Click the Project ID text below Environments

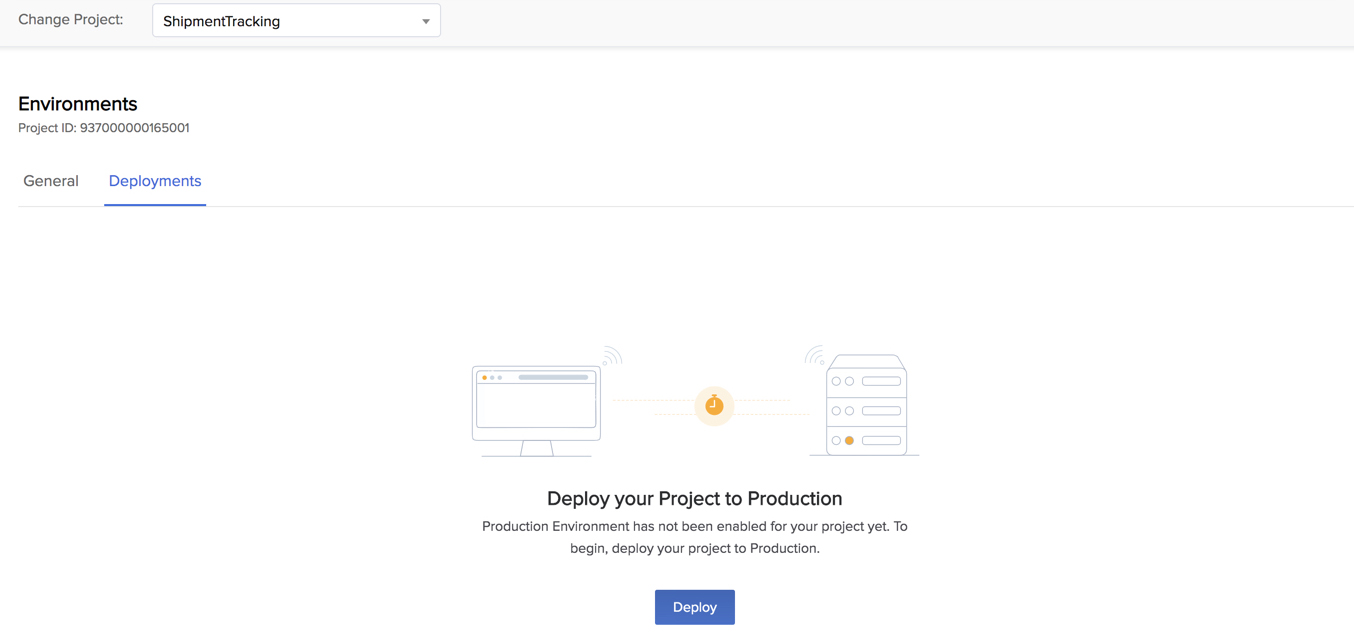point(103,127)
